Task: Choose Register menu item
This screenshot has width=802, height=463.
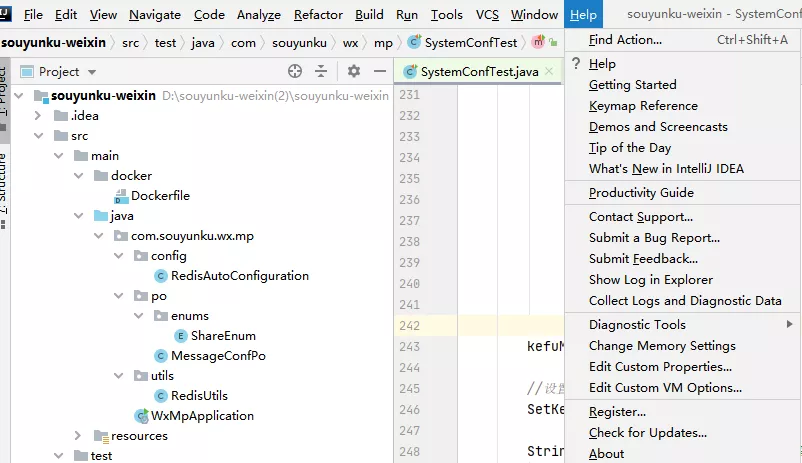Action: 683,411
